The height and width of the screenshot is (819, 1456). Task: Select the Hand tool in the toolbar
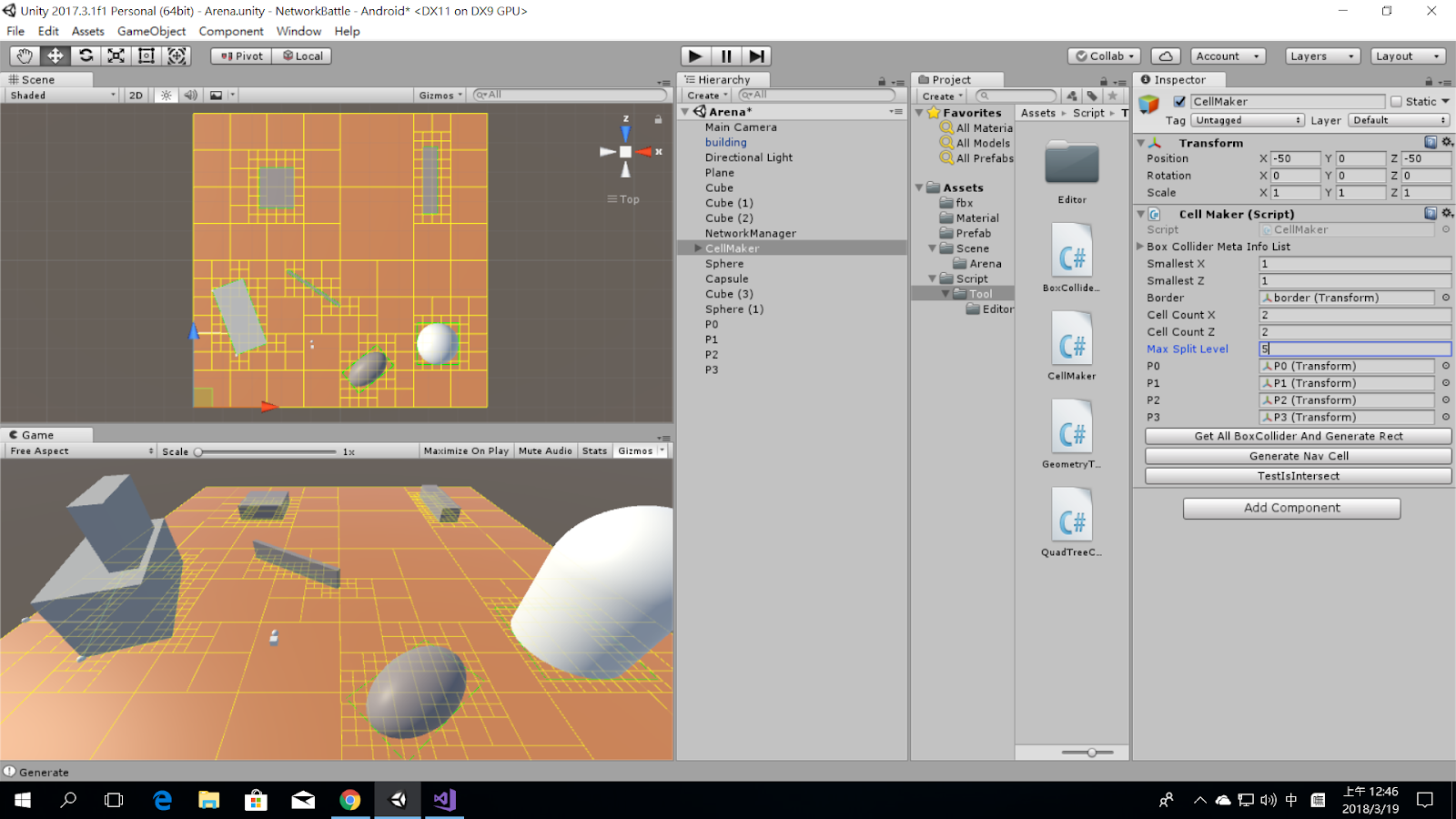click(x=24, y=56)
